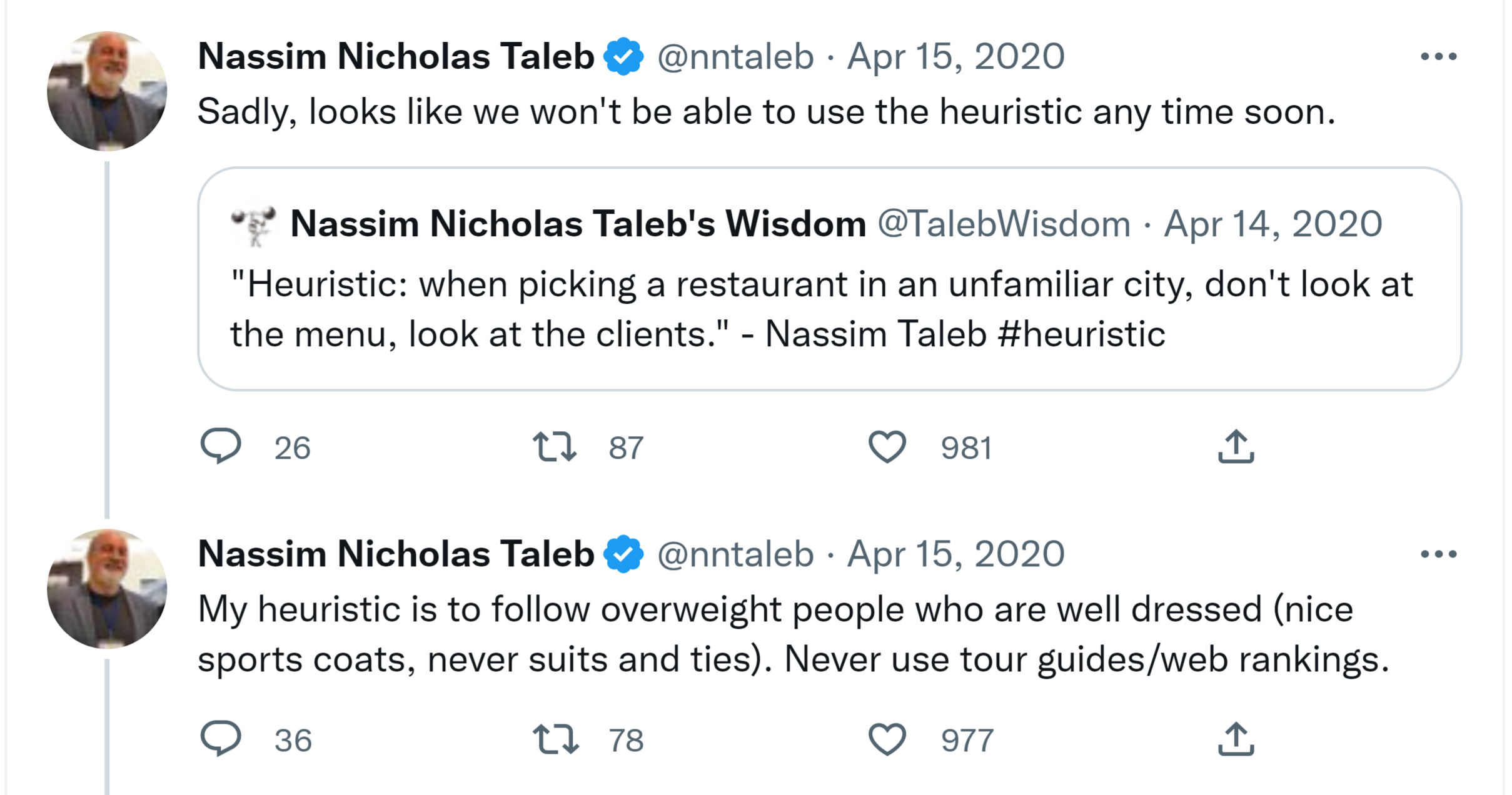The image size is (1512, 795).
Task: Share the second tweet via share icon
Action: coord(1236,739)
